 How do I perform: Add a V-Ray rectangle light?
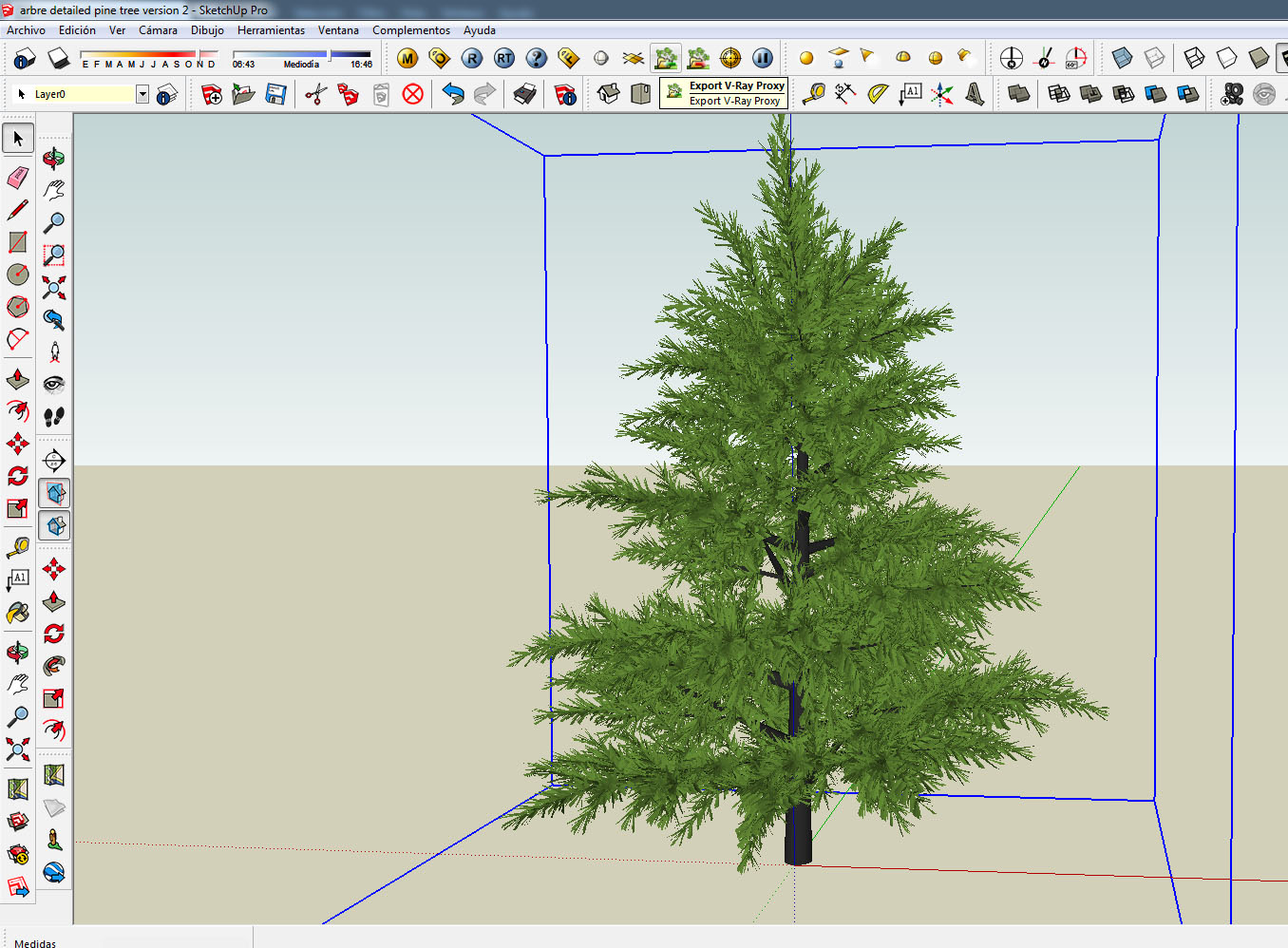[x=839, y=58]
